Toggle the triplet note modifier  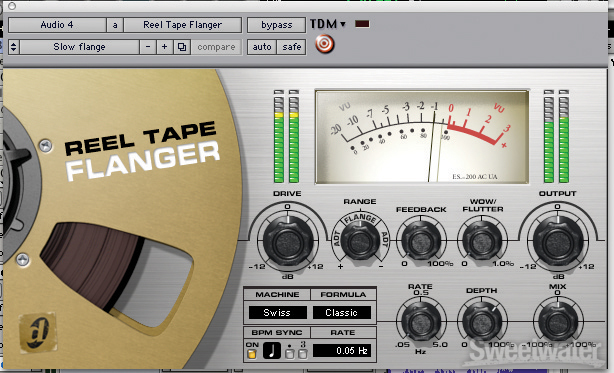tap(303, 353)
